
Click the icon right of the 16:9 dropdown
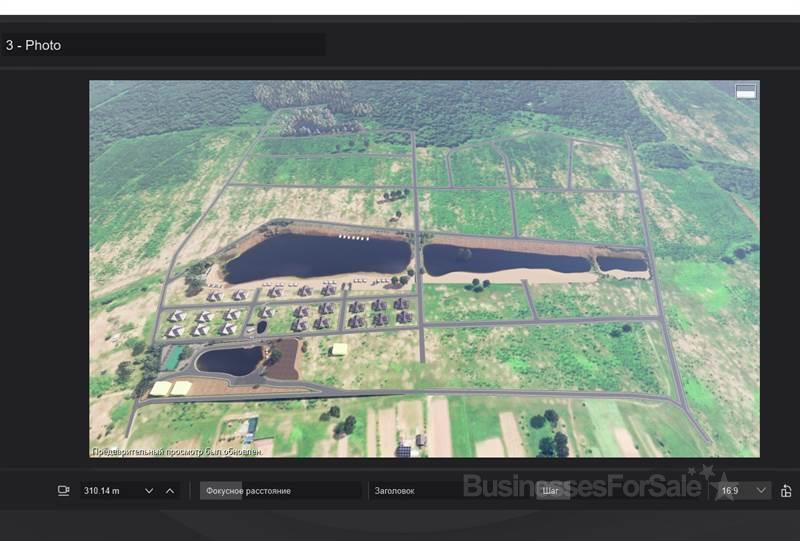click(x=786, y=491)
